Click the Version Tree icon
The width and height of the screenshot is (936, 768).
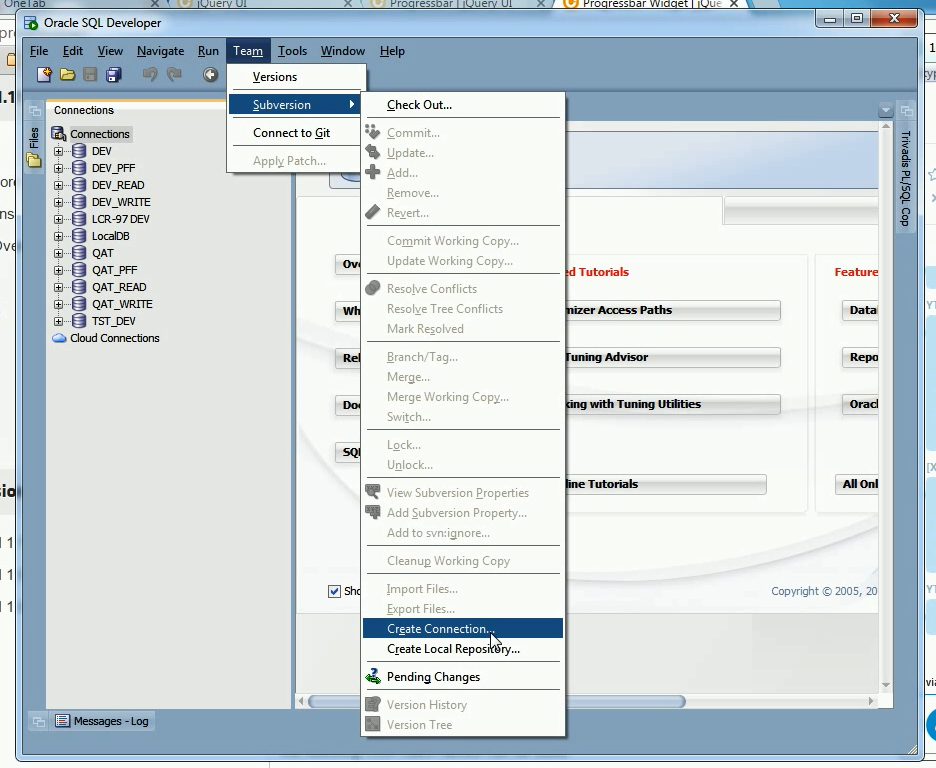(x=372, y=724)
